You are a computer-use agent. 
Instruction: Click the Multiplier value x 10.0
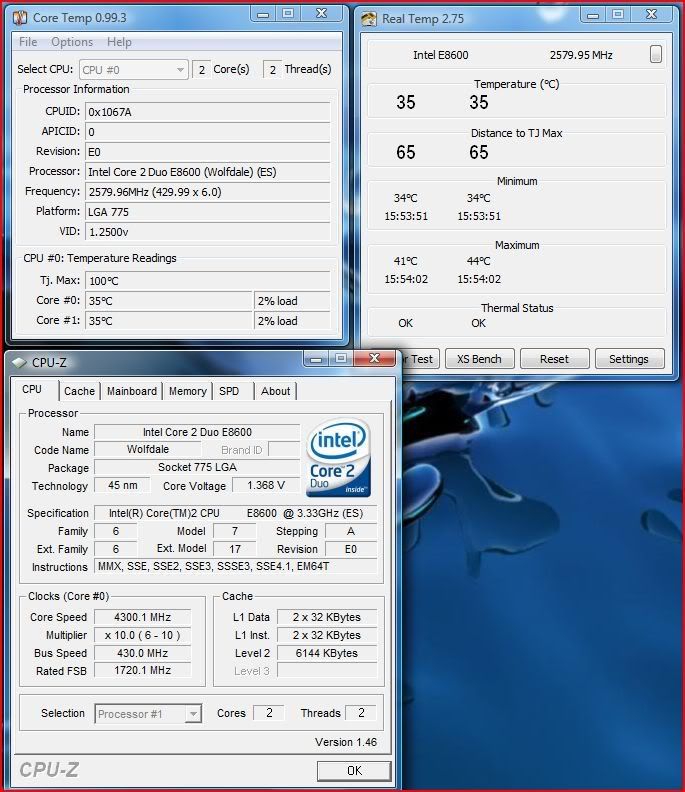click(x=142, y=635)
